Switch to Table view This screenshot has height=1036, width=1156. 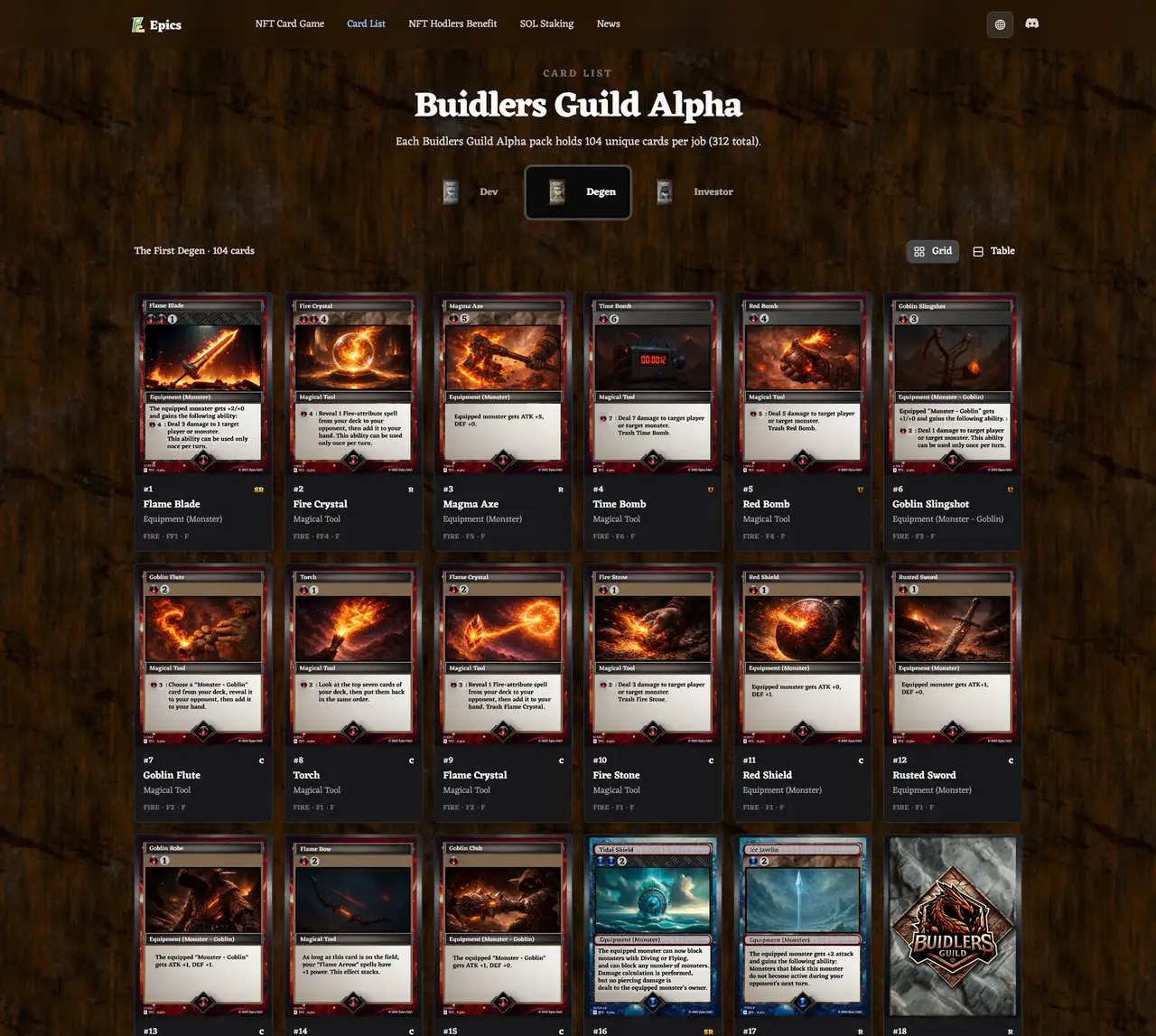993,251
